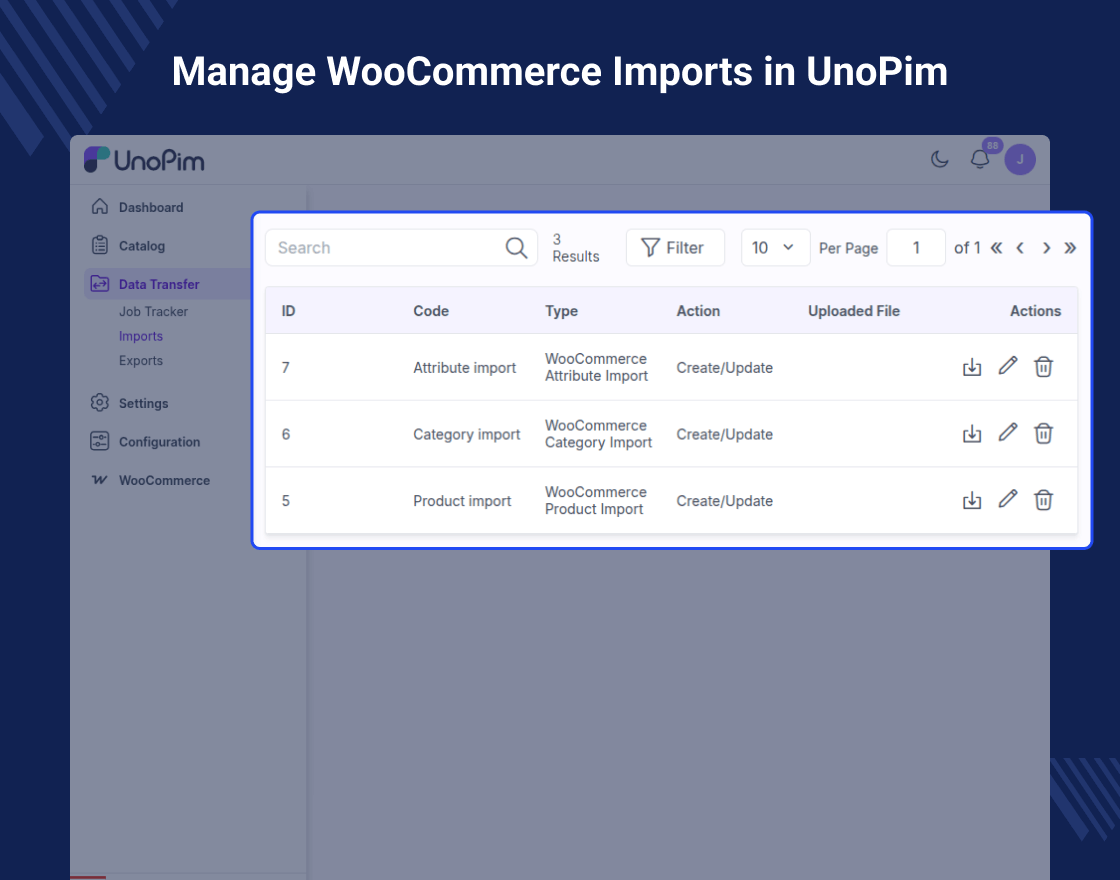The height and width of the screenshot is (880, 1120).
Task: Open the per page 10 dropdown
Action: (x=775, y=247)
